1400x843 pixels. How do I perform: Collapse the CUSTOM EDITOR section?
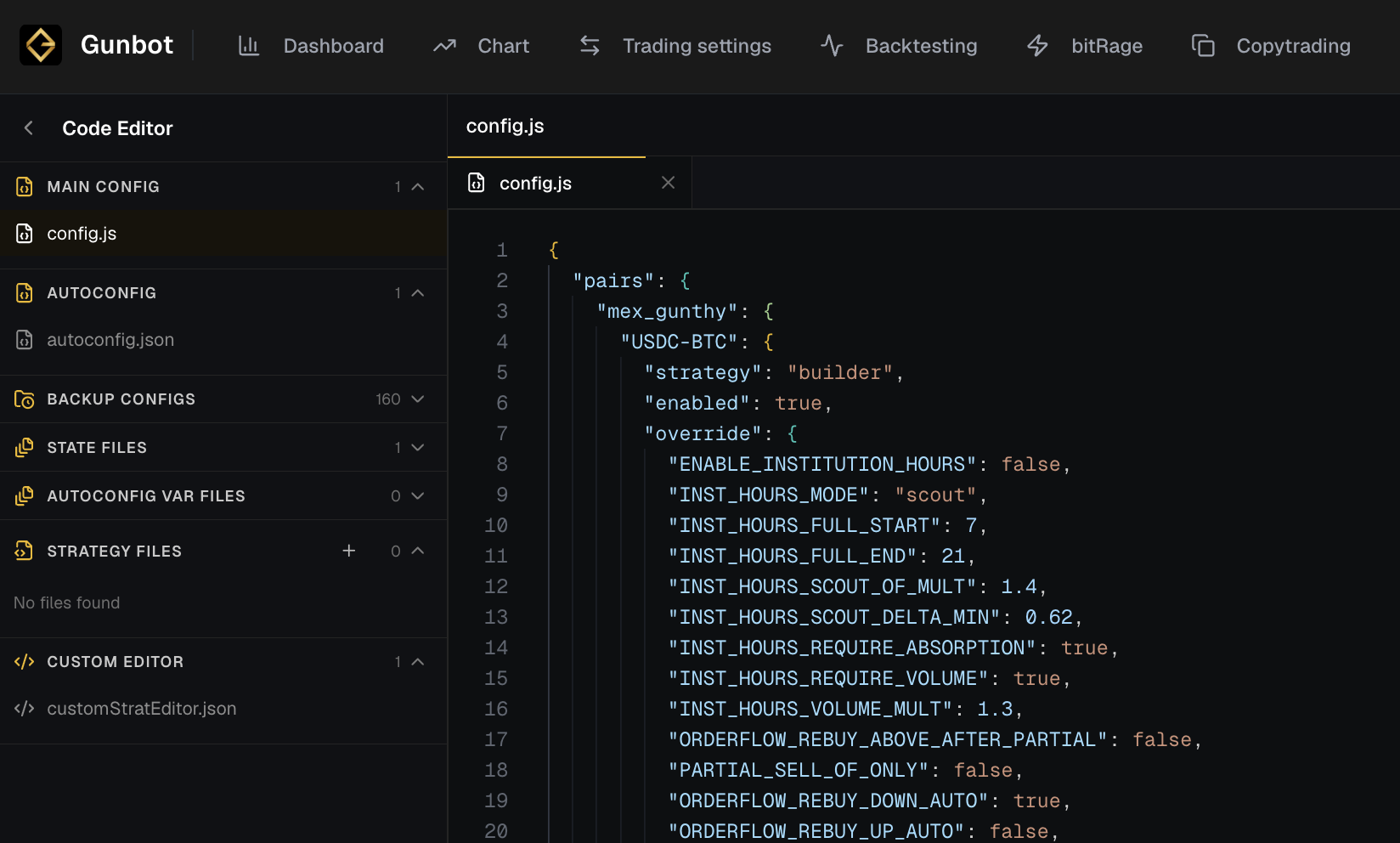pos(418,661)
